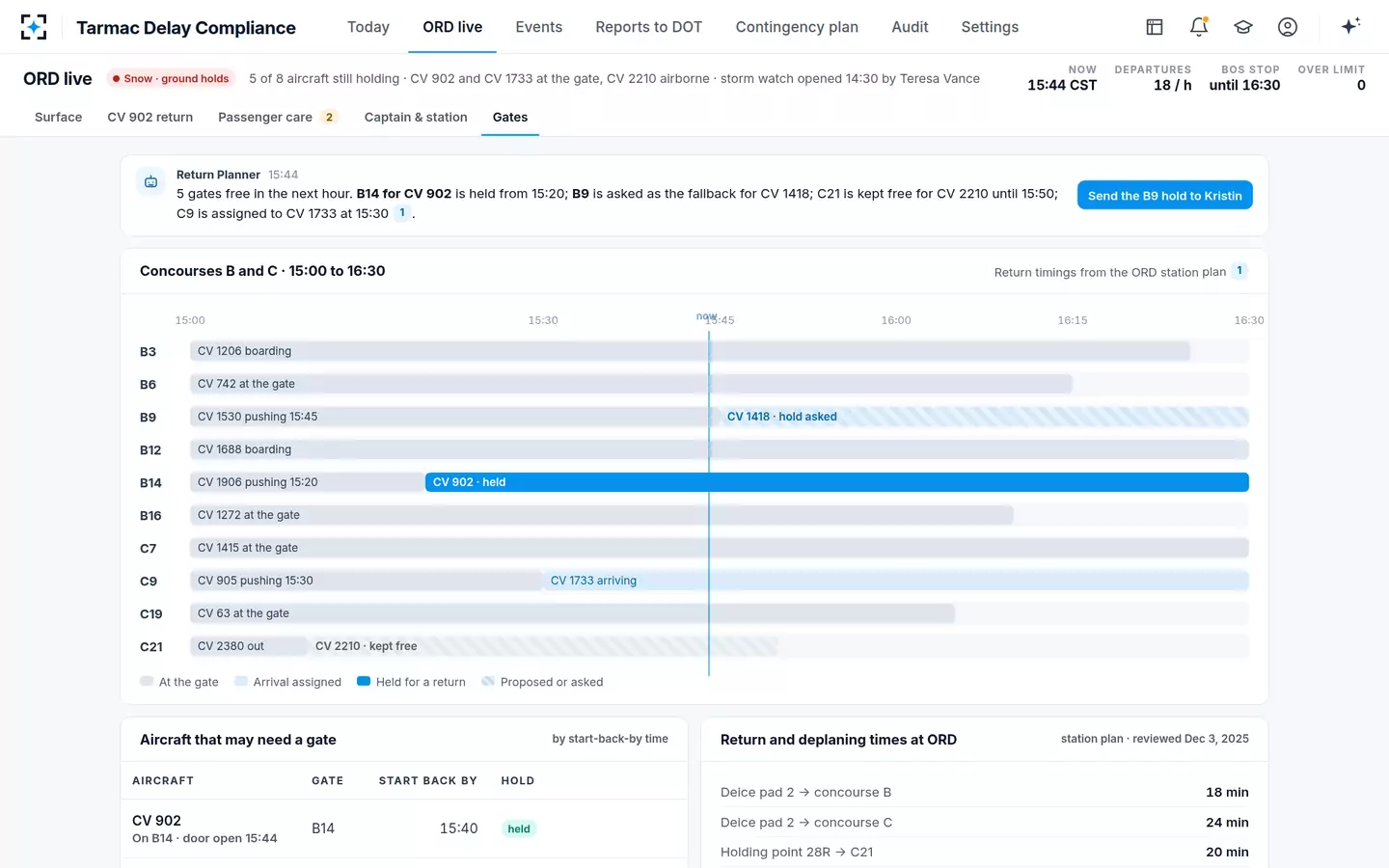Open the station plan reference badge
This screenshot has height=868, width=1389.
1239,271
